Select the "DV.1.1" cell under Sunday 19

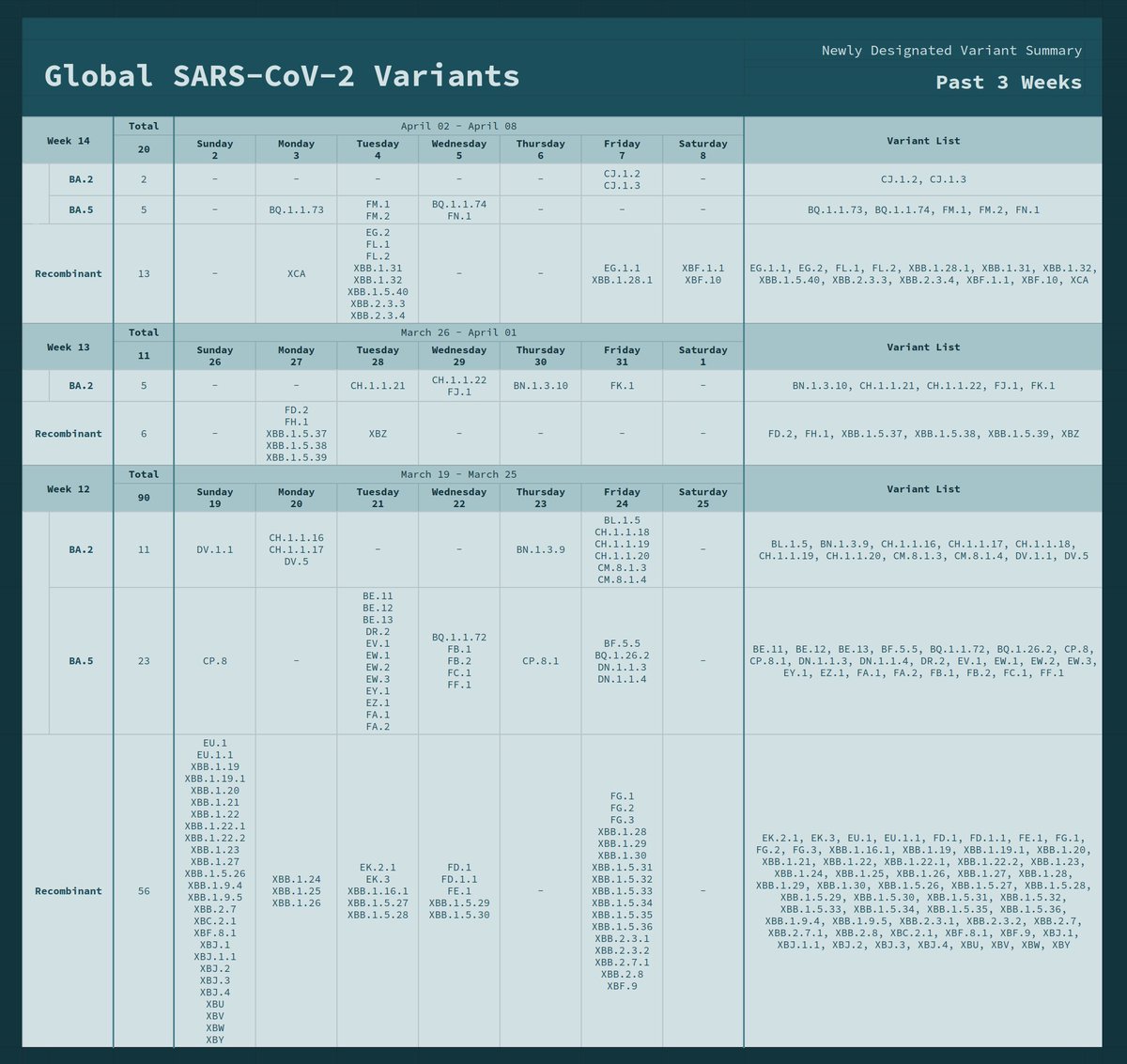[x=215, y=550]
